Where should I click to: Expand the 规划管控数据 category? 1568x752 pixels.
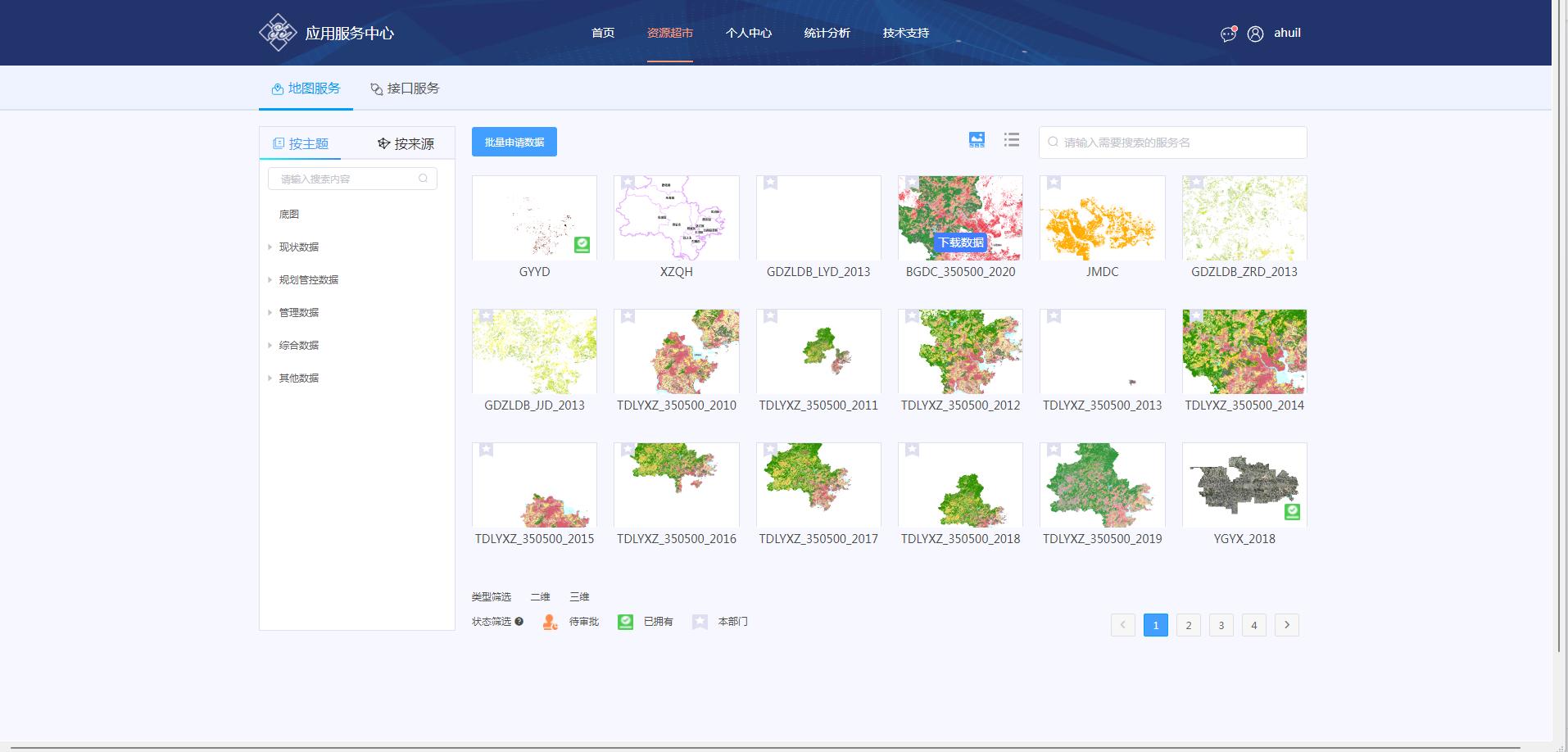click(270, 279)
